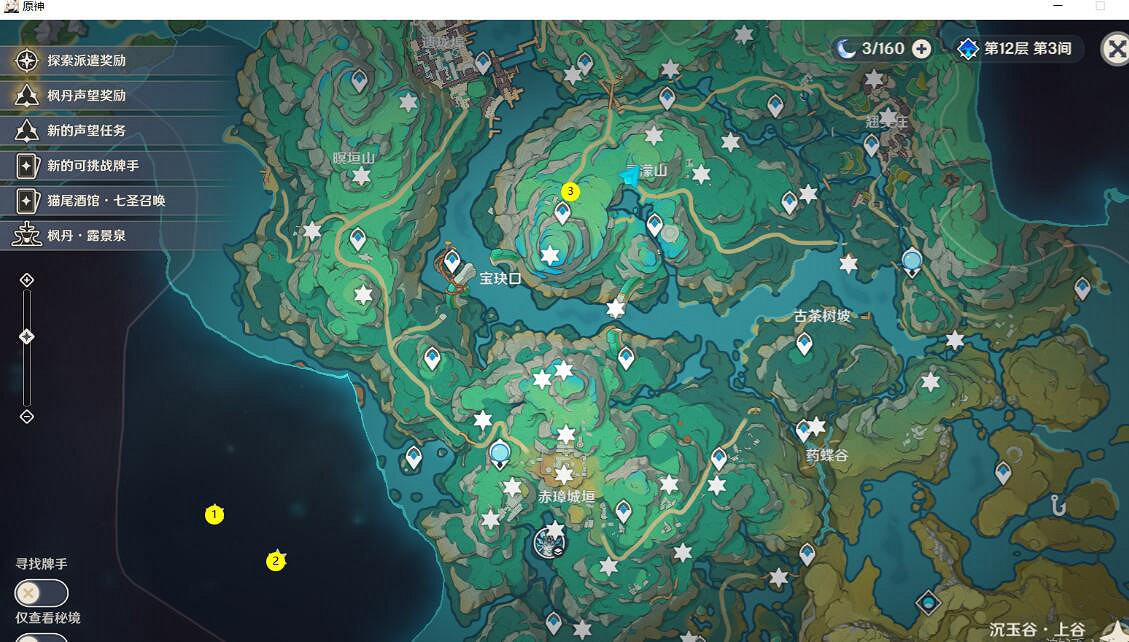Image resolution: width=1129 pixels, height=642 pixels.
Task: Click the map zoom slider handle
Action: tap(27, 337)
